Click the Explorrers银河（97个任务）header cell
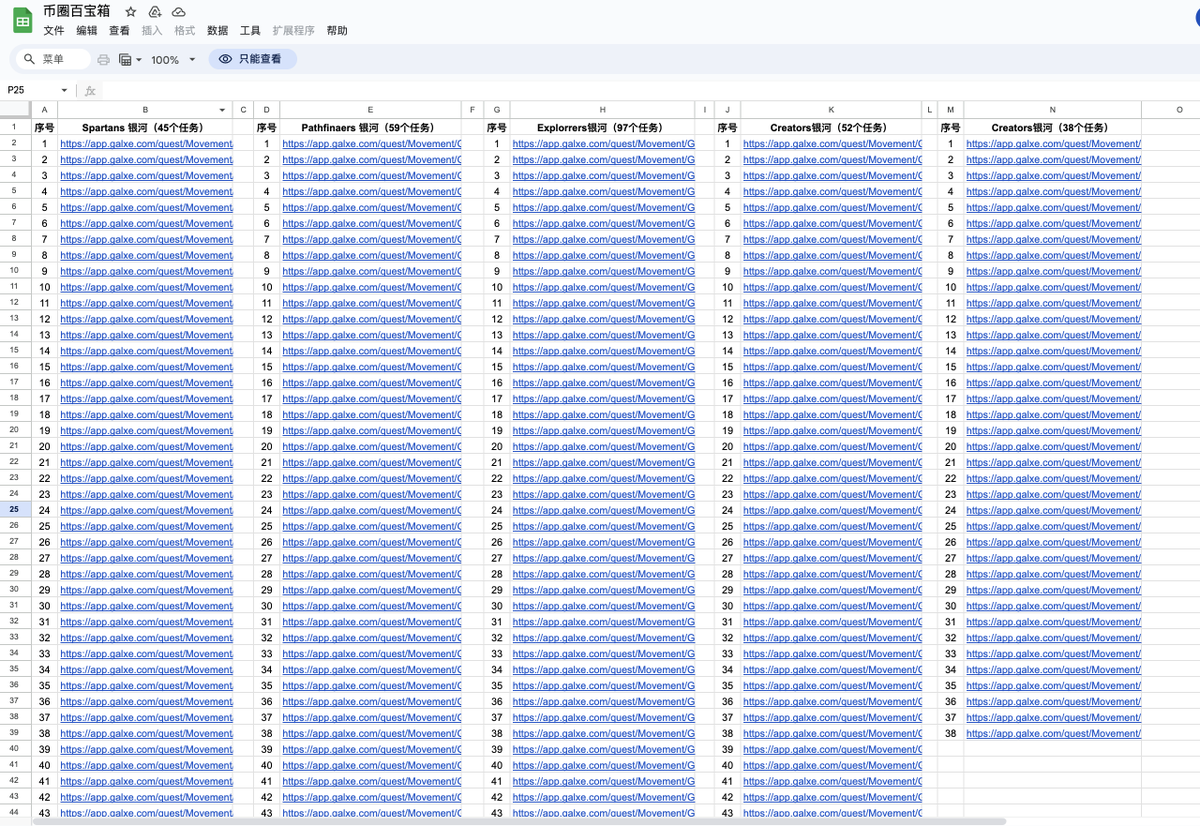Screen dimensions: 1200x826 602,127
